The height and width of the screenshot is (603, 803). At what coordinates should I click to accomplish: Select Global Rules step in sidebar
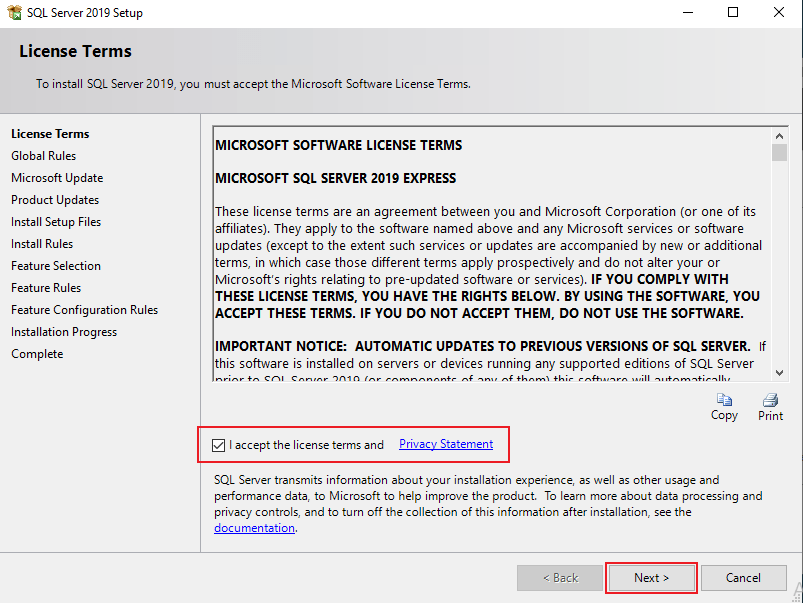tap(43, 156)
